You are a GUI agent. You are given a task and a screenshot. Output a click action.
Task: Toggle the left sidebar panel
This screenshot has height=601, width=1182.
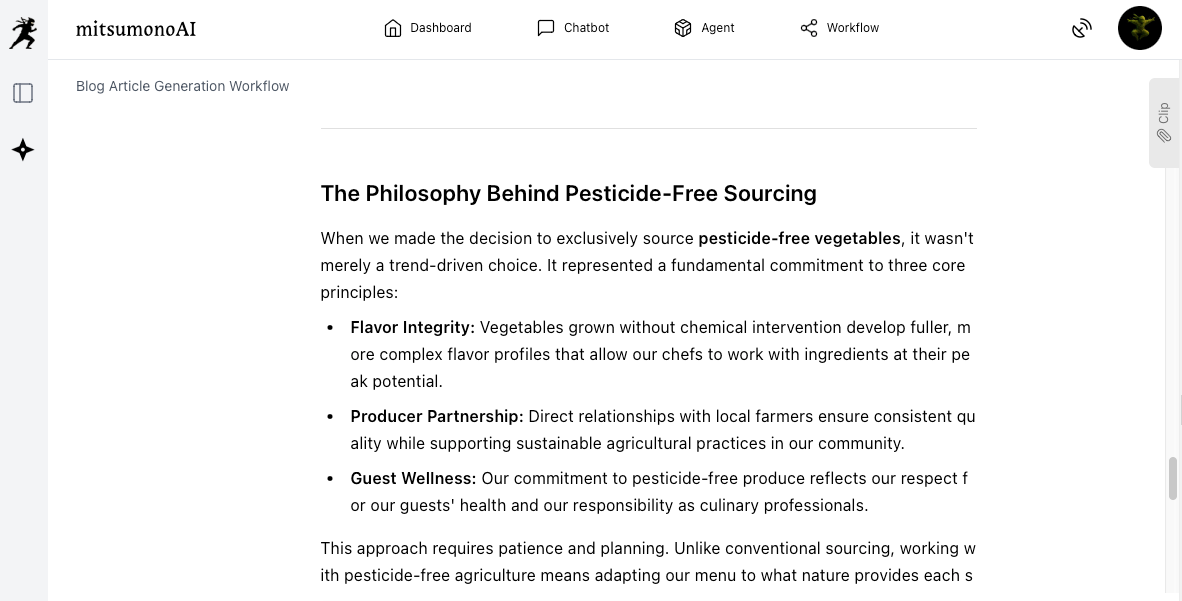pyautogui.click(x=23, y=93)
